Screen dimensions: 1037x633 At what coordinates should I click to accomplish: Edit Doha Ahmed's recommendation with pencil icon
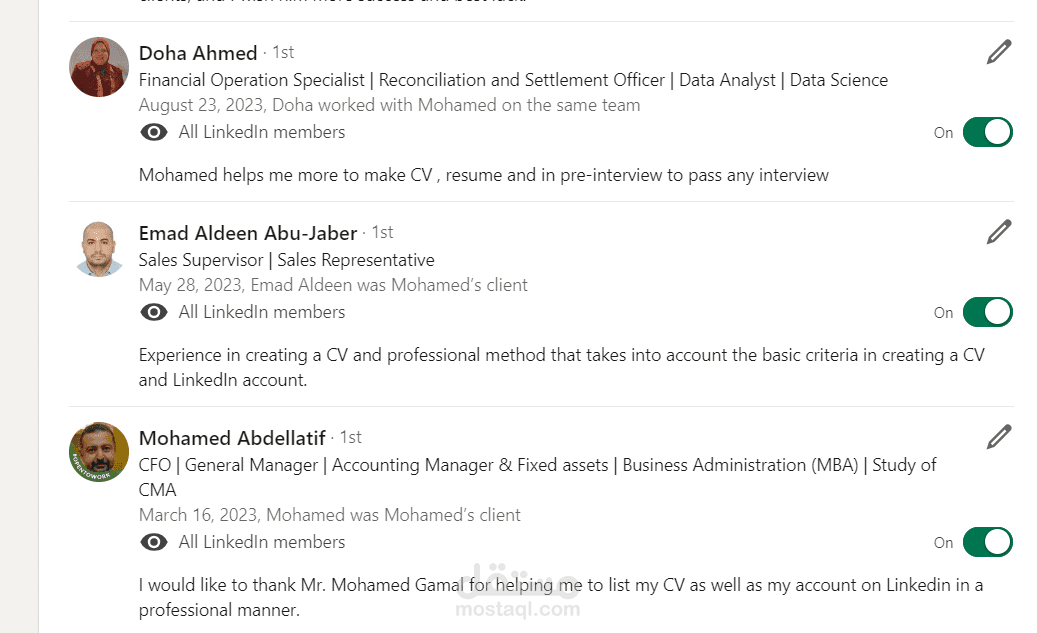tap(999, 52)
